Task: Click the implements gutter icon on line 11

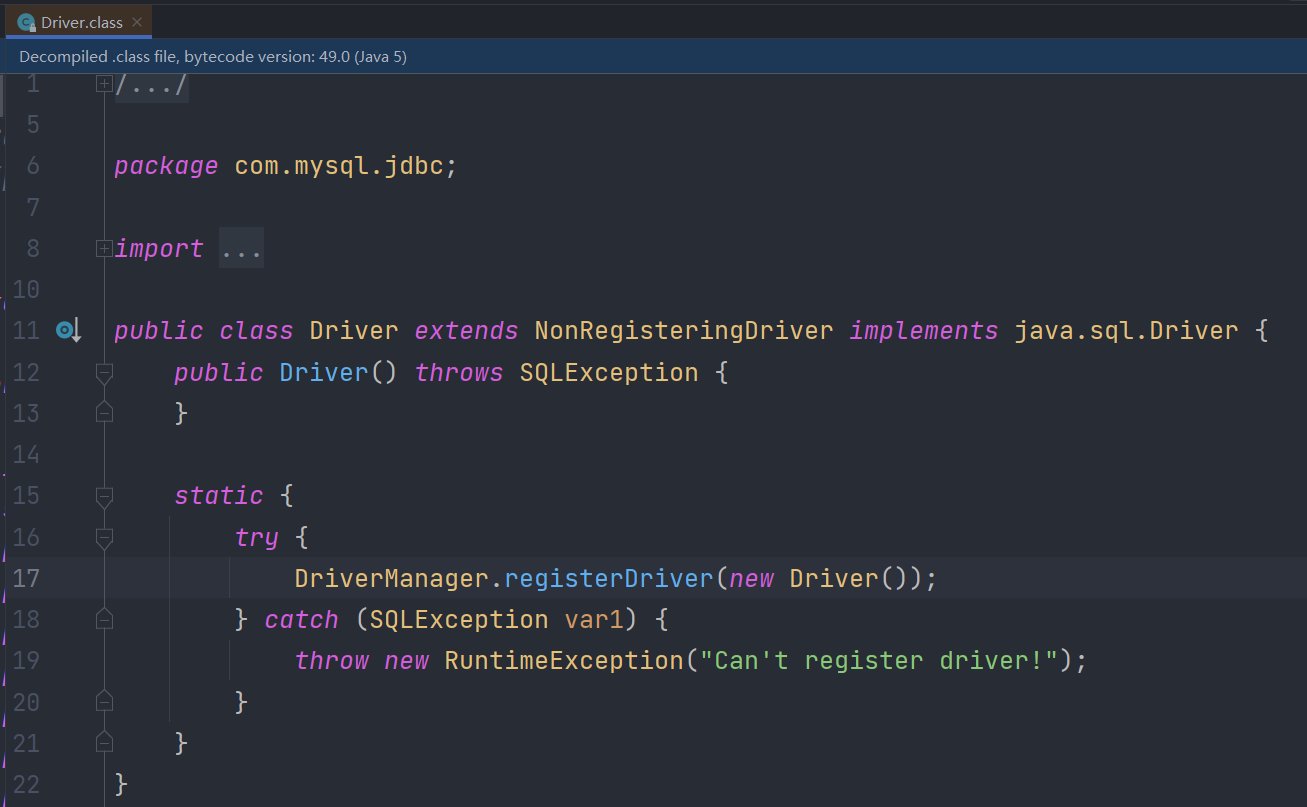Action: [x=68, y=330]
